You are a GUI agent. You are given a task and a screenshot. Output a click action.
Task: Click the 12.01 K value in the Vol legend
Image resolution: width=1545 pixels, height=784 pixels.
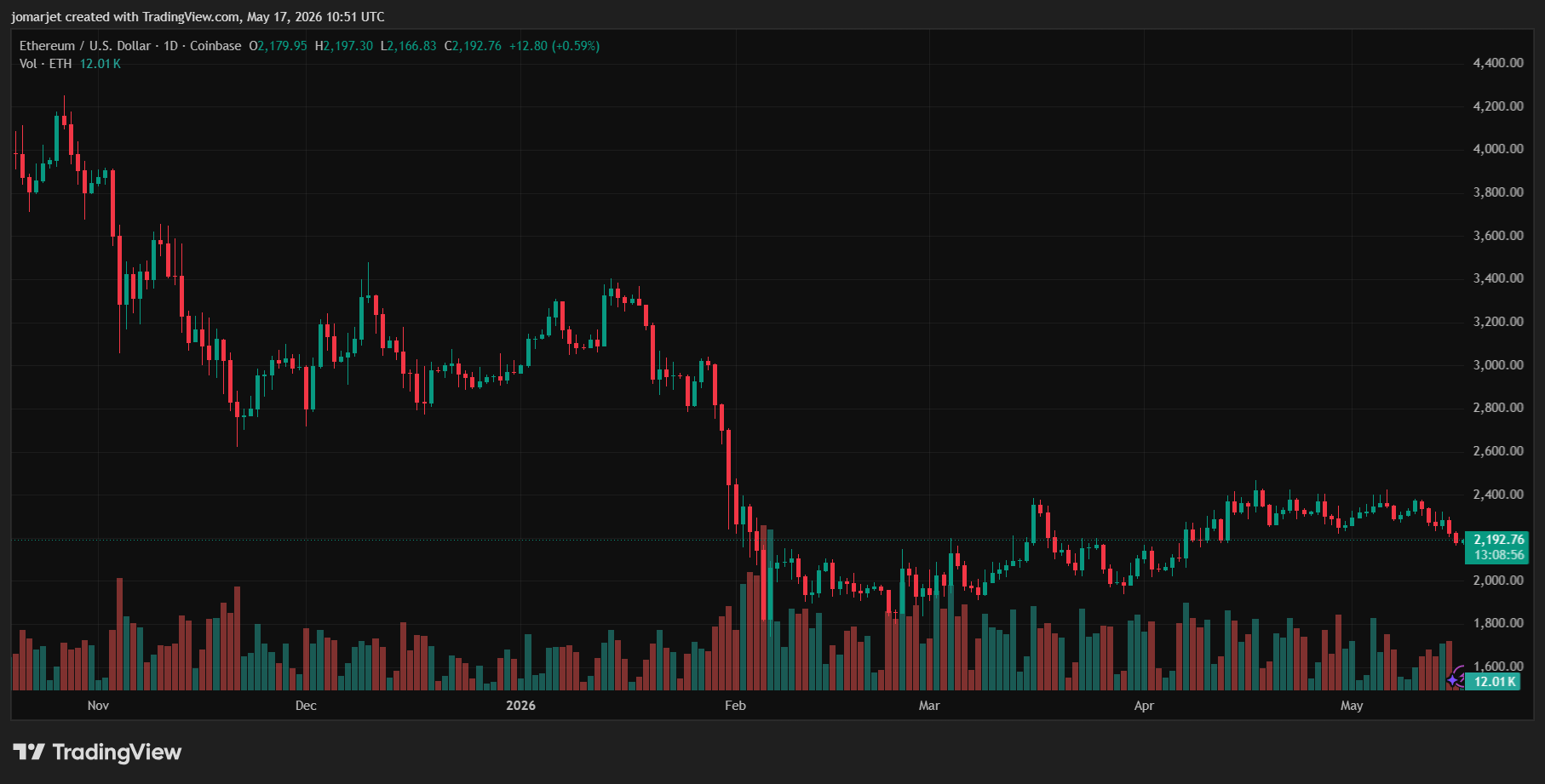[101, 64]
